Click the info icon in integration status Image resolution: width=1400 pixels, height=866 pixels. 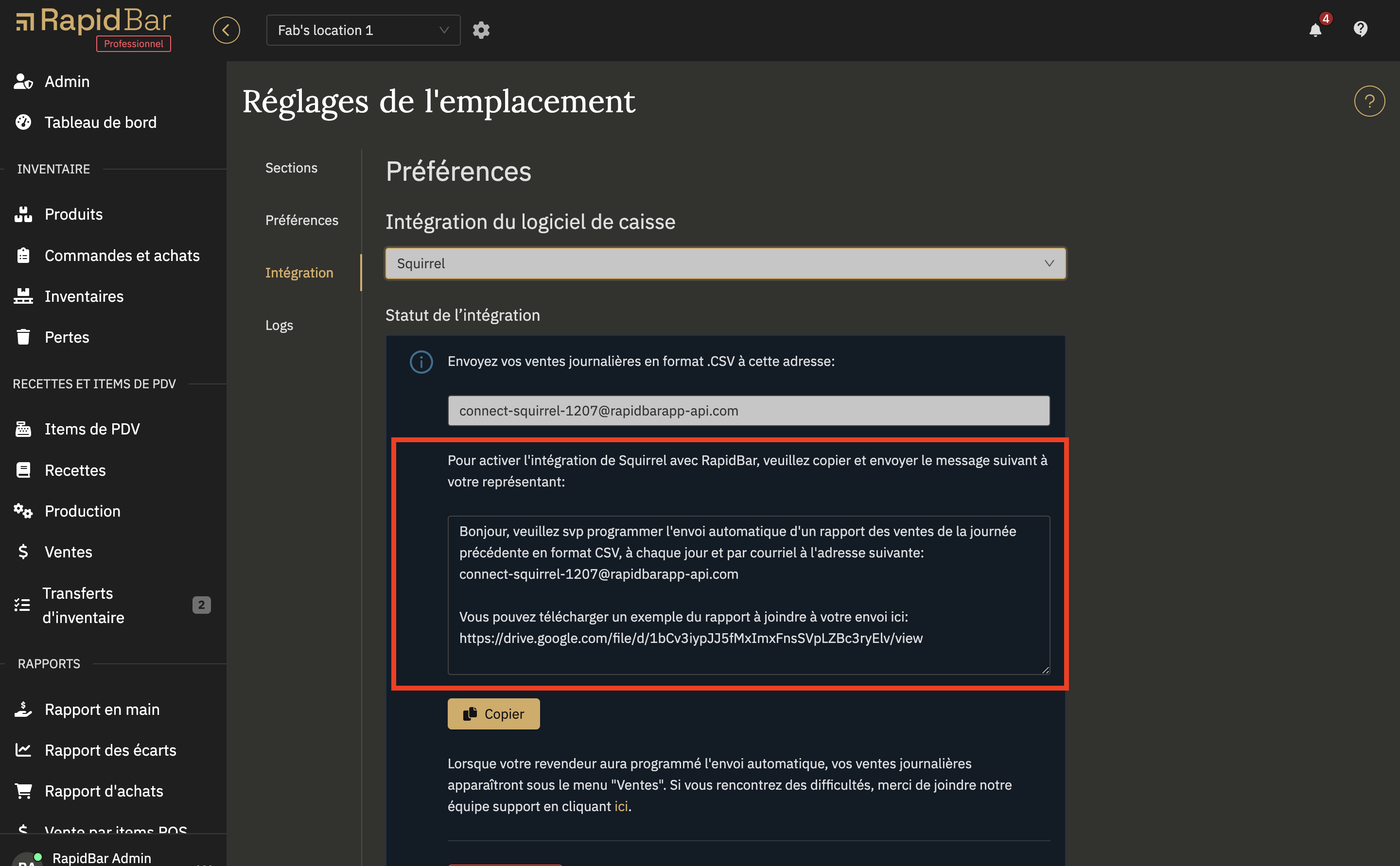[421, 362]
